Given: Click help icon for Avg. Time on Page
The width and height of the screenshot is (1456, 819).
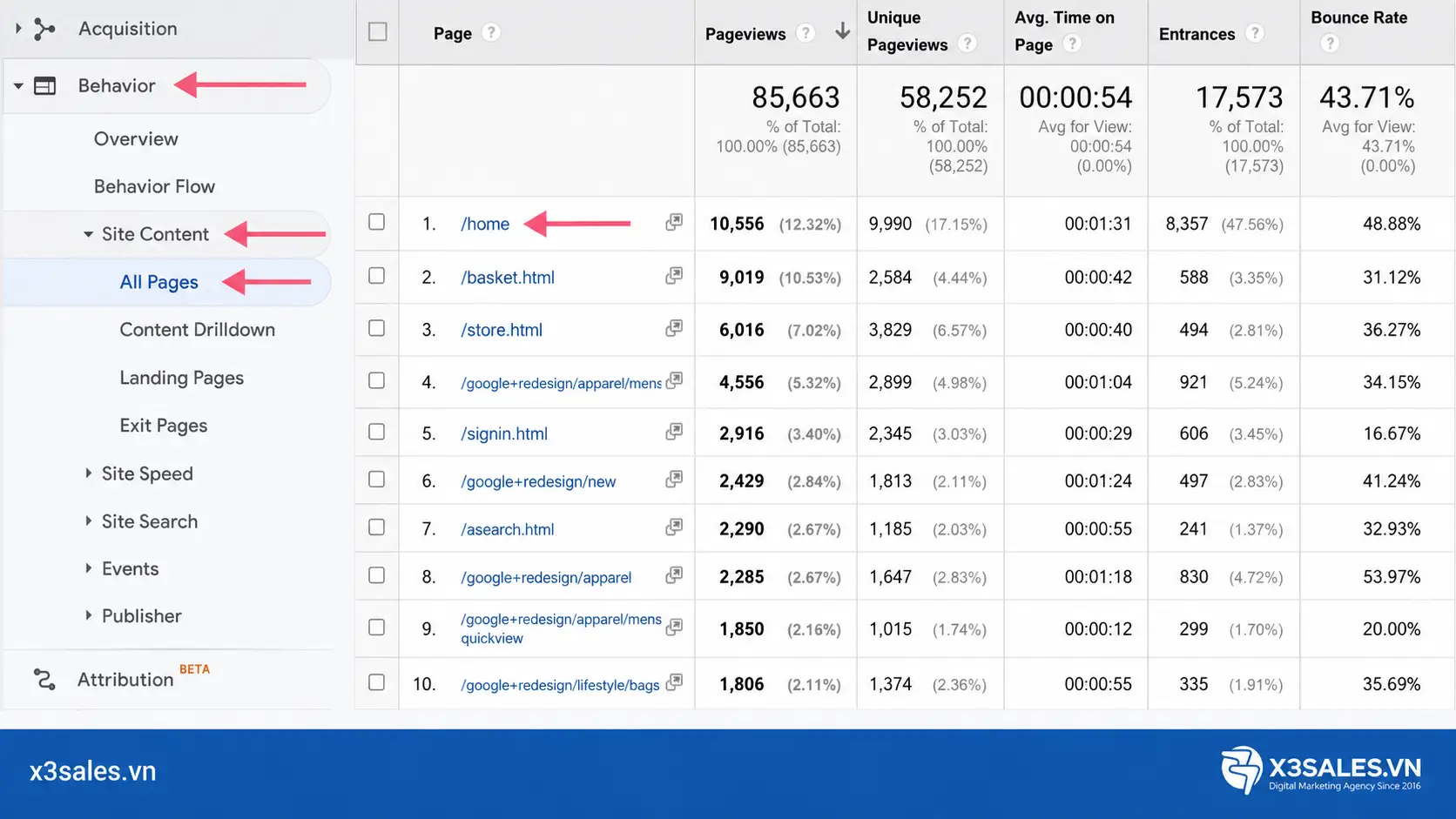Looking at the screenshot, I should coord(1072,44).
